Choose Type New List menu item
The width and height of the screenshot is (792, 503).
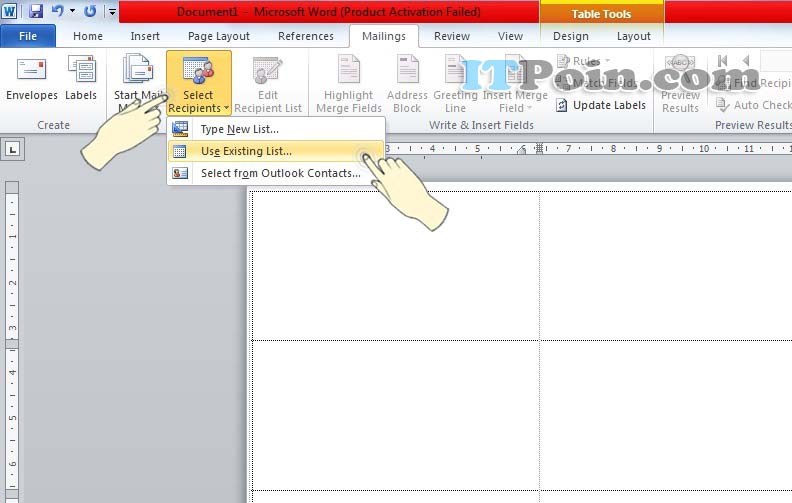tap(276, 129)
